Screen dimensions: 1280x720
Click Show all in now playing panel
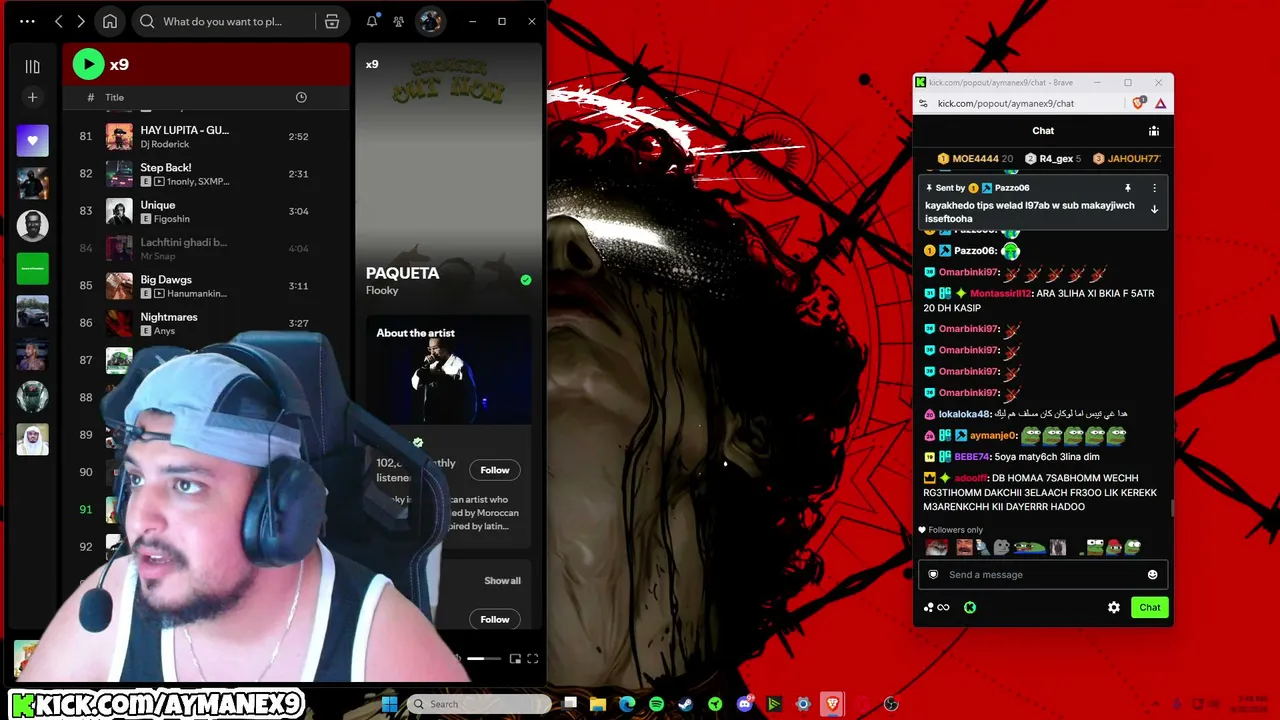[x=502, y=581]
